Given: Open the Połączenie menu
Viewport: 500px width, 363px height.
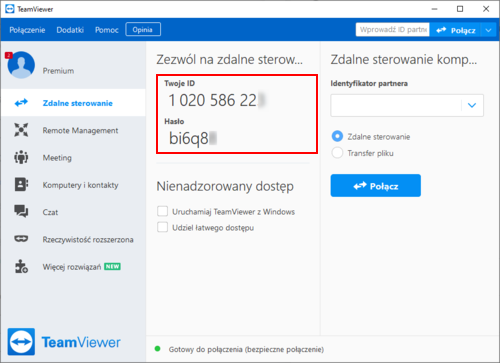Looking at the screenshot, I should [27, 30].
